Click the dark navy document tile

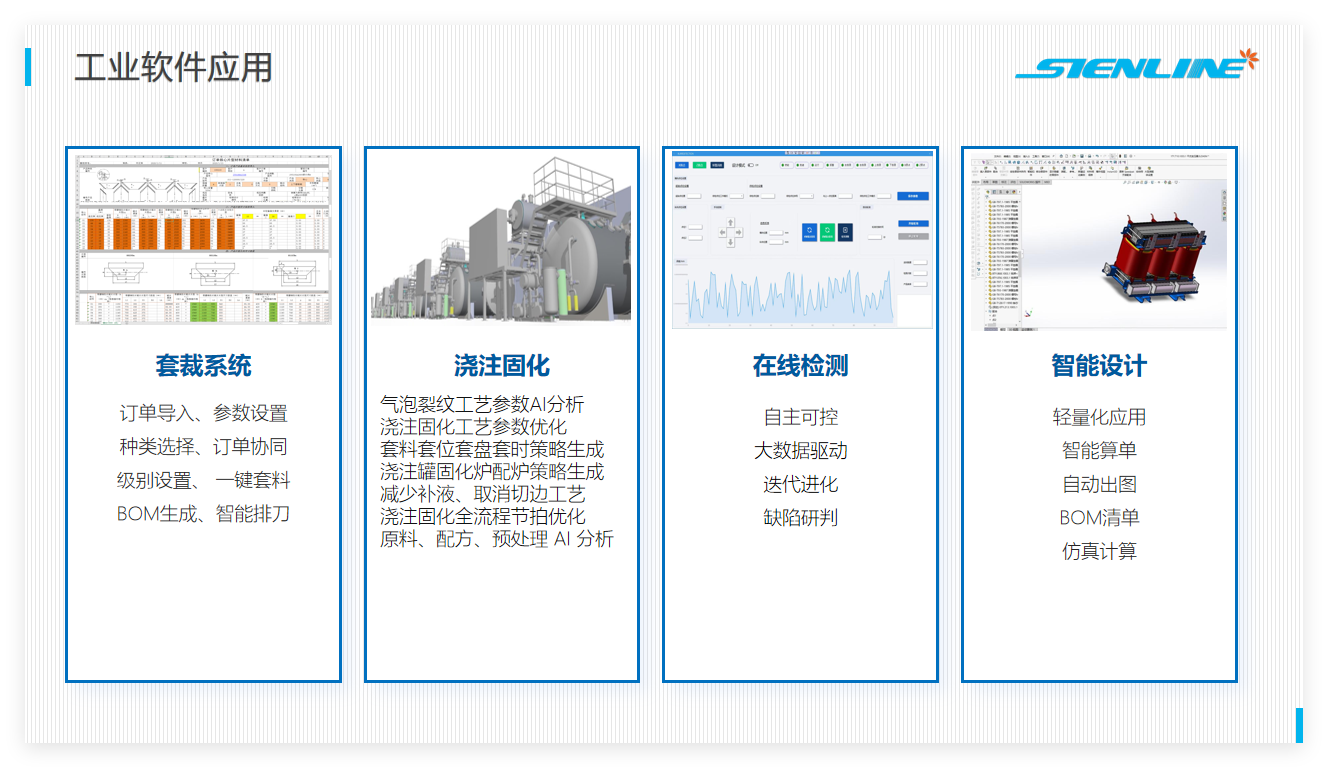coord(845,232)
